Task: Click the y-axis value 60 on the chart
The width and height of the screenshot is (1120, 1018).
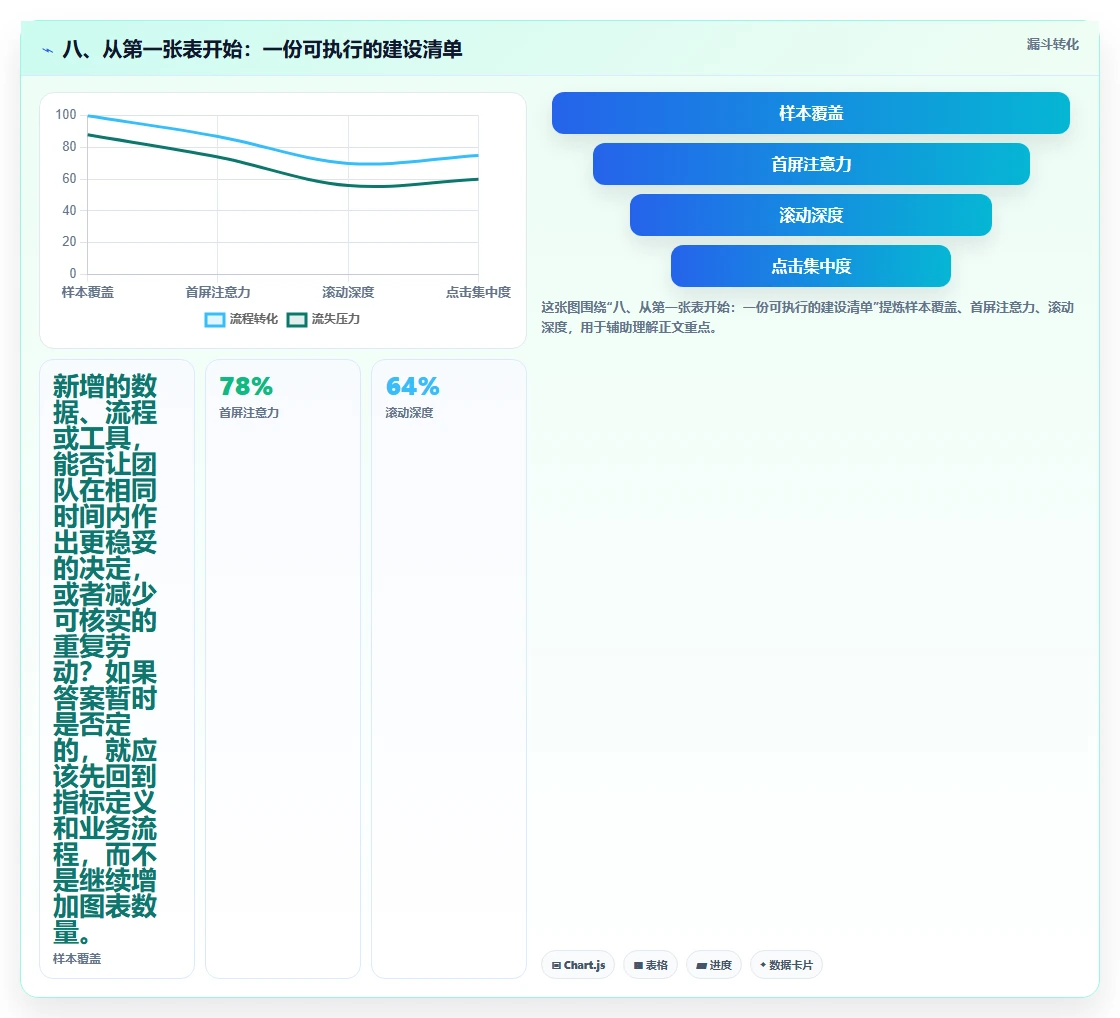Action: [69, 179]
